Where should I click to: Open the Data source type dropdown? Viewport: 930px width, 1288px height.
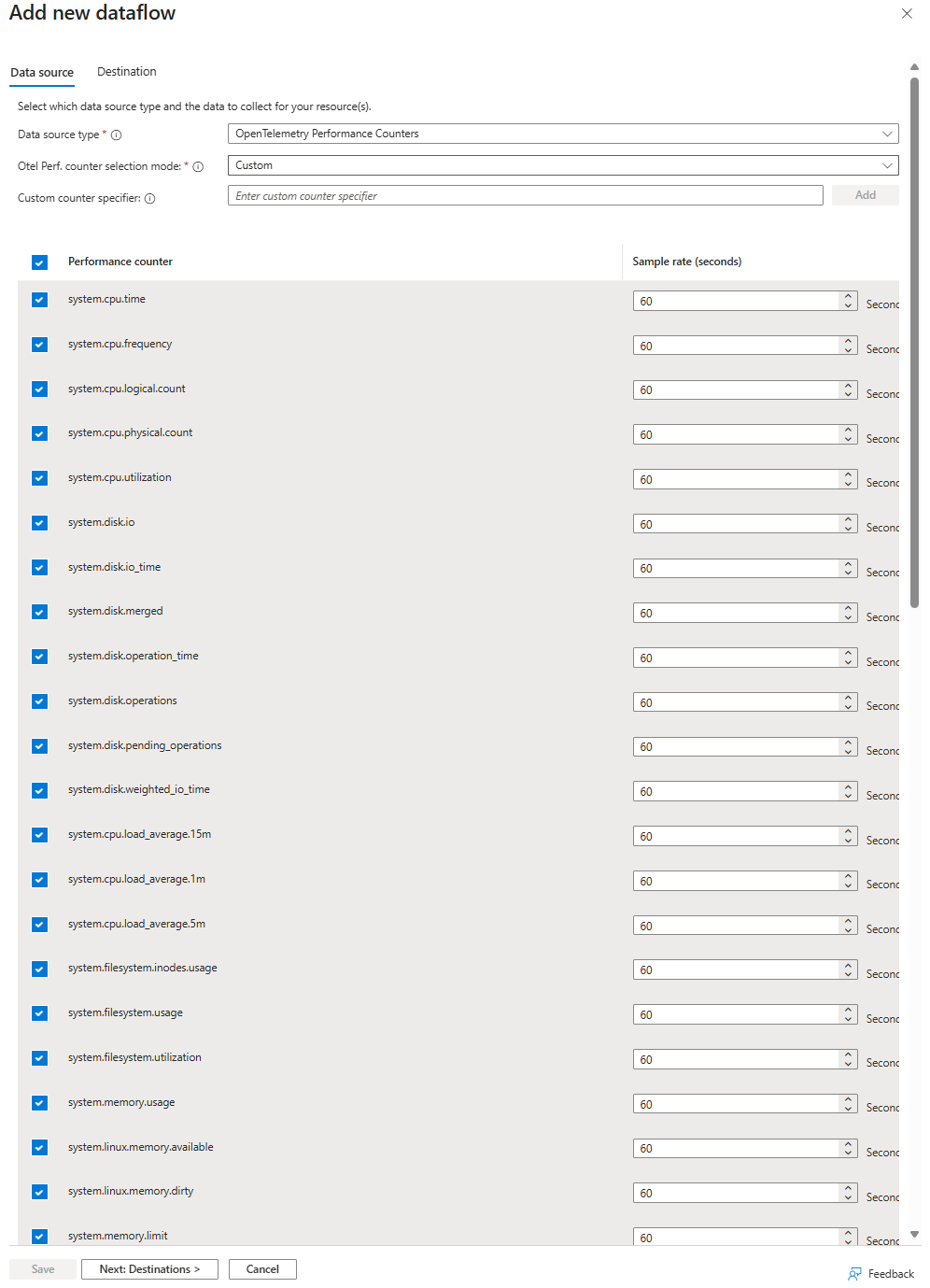coord(562,134)
